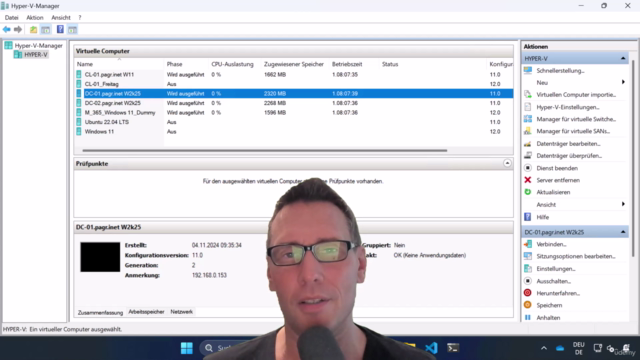The height and width of the screenshot is (360, 640).
Task: Open Sitzungsoptionen bearbeiten action
Action: tap(576, 256)
